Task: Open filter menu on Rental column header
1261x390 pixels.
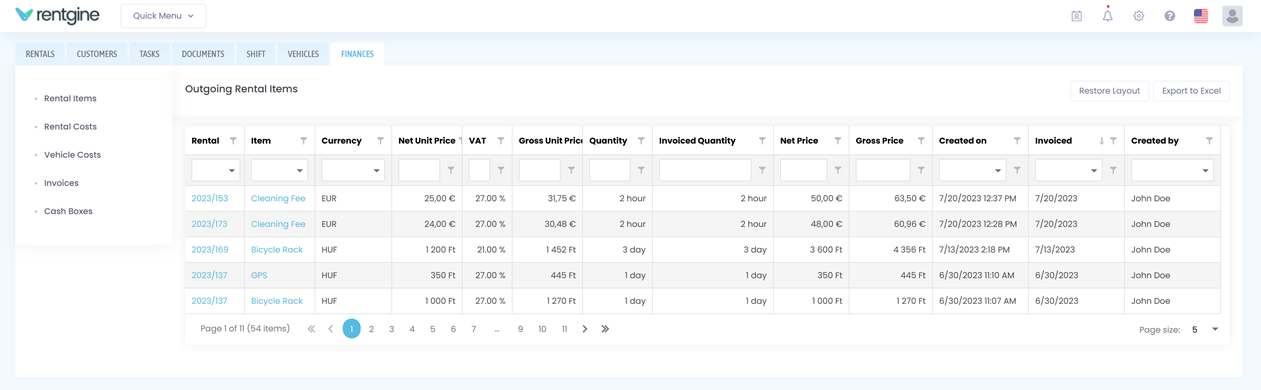Action: click(x=233, y=141)
